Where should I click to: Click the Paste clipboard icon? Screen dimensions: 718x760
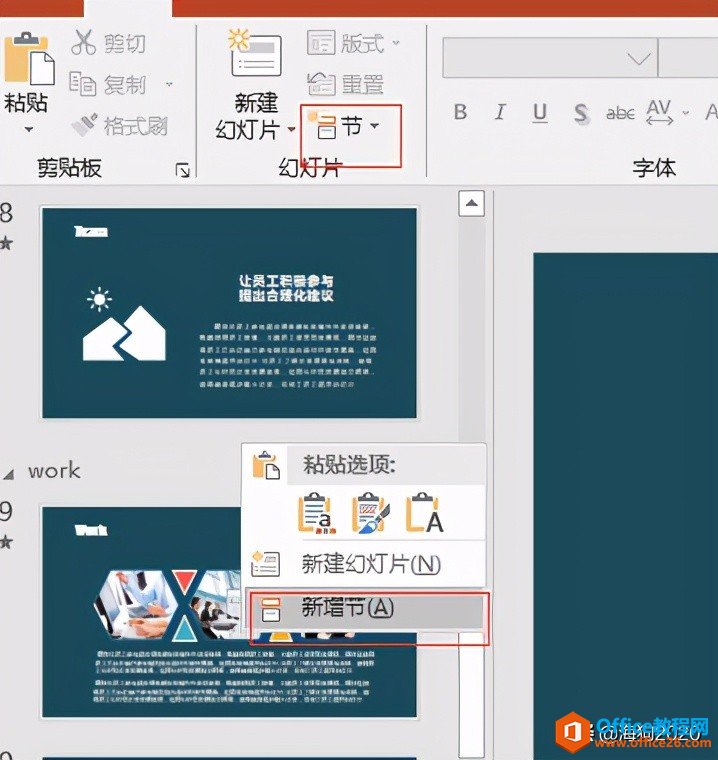click(28, 58)
